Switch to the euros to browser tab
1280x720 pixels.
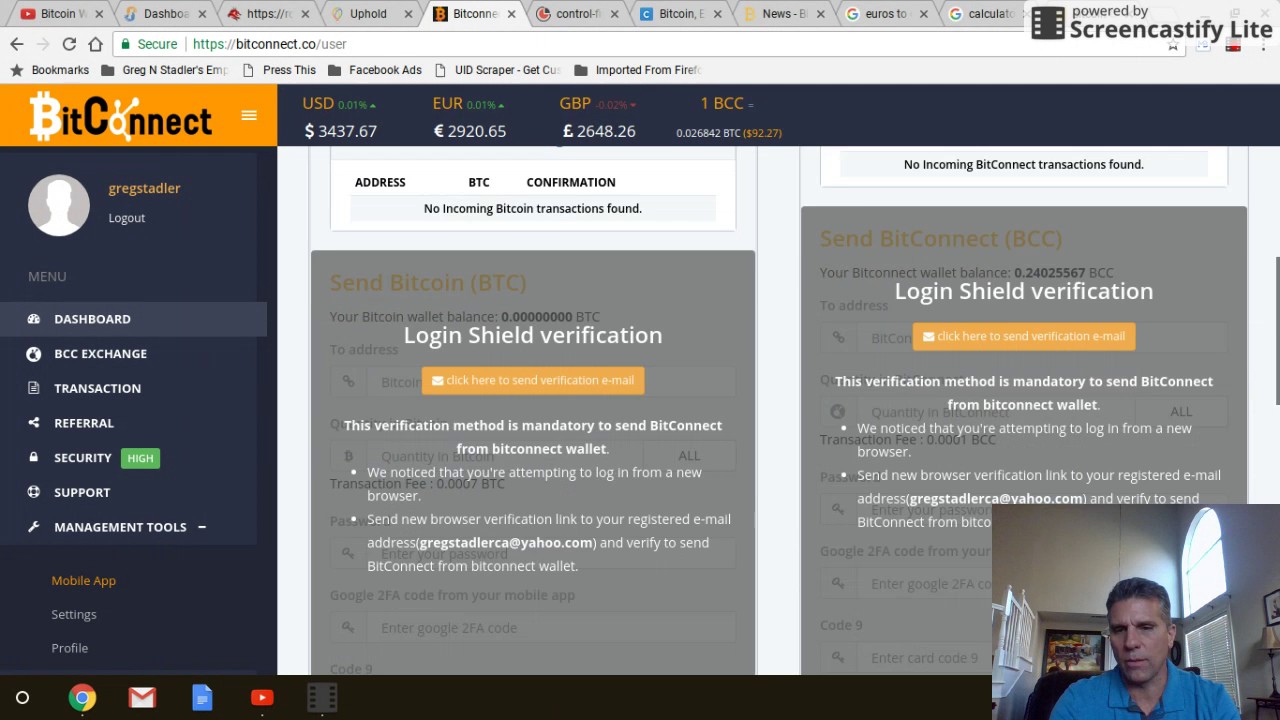click(885, 14)
